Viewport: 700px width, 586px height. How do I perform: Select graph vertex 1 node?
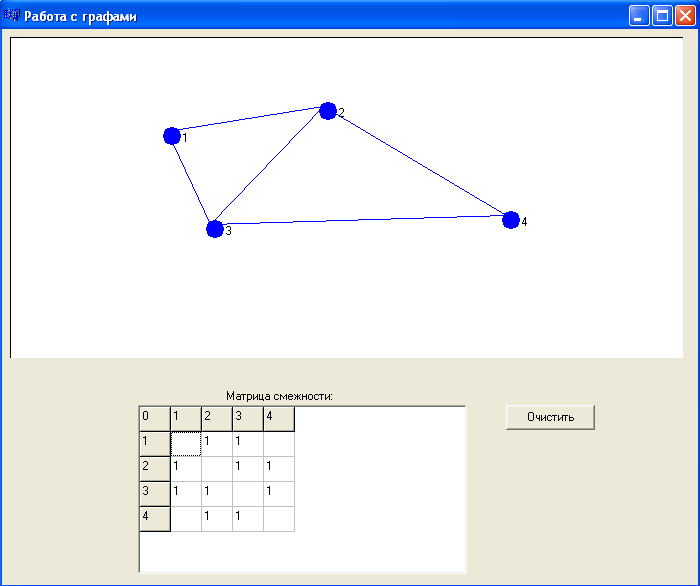[x=172, y=136]
